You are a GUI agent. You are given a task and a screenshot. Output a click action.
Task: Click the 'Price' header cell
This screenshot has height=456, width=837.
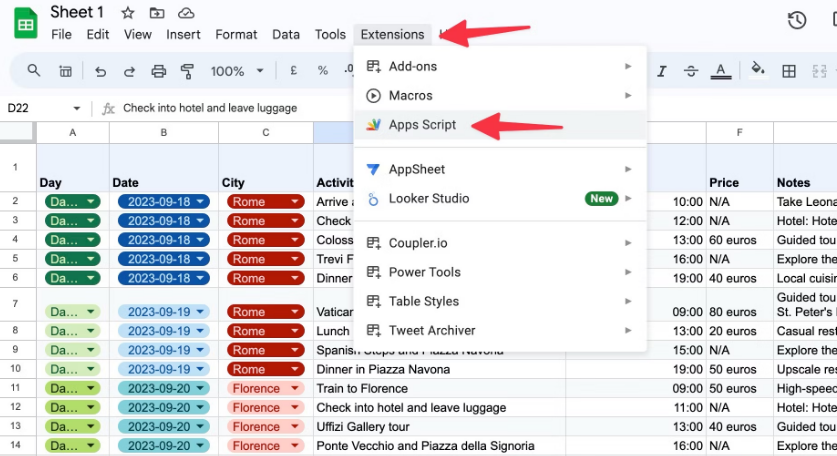coord(739,168)
